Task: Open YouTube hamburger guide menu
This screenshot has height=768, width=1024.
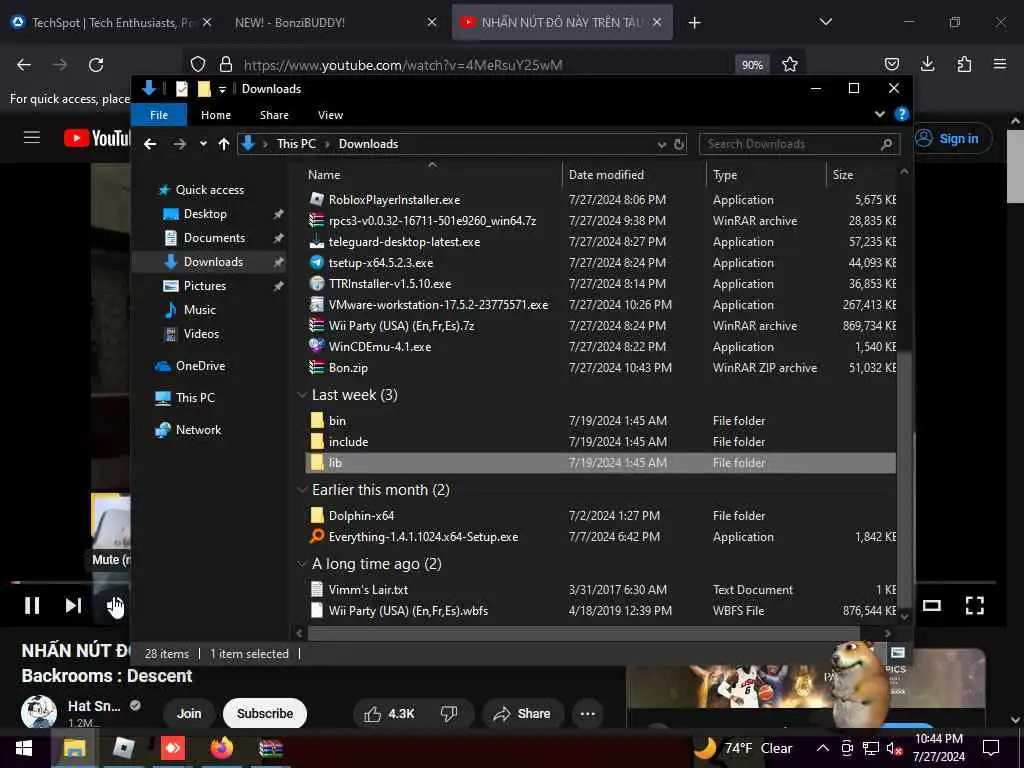Action: point(32,138)
